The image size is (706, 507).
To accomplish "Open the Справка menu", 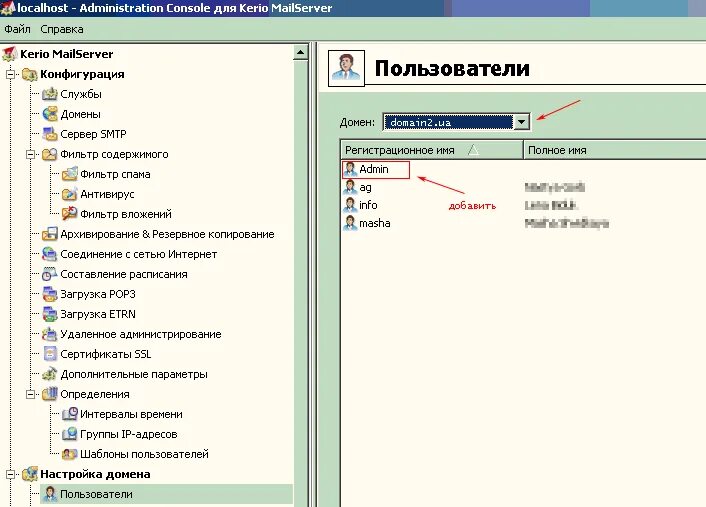I will 62,29.
